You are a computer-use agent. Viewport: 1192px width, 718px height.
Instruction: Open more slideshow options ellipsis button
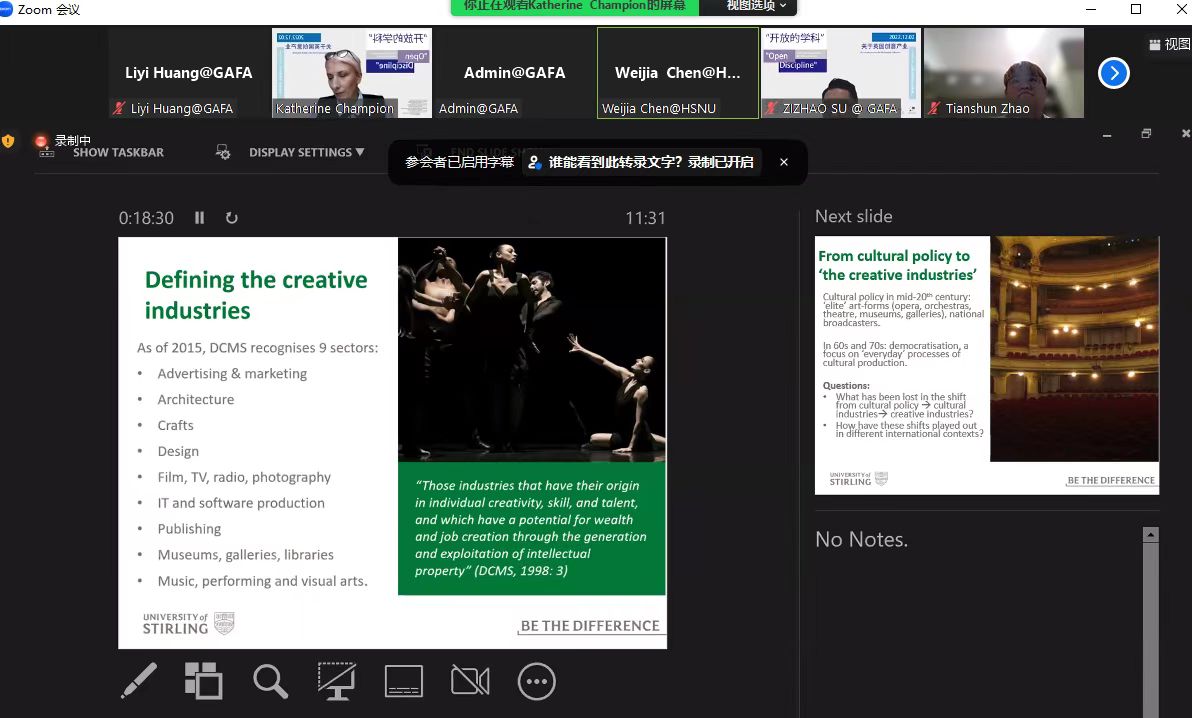pos(537,681)
